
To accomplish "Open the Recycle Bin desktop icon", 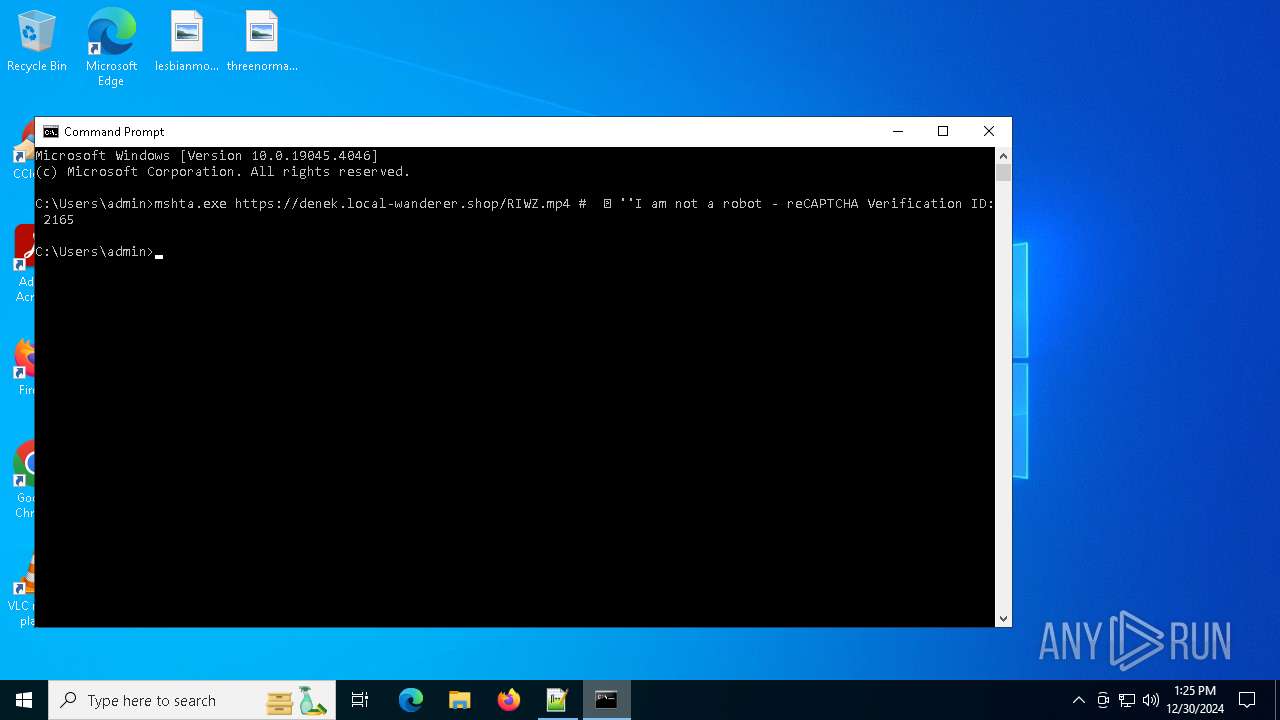I will [x=37, y=41].
